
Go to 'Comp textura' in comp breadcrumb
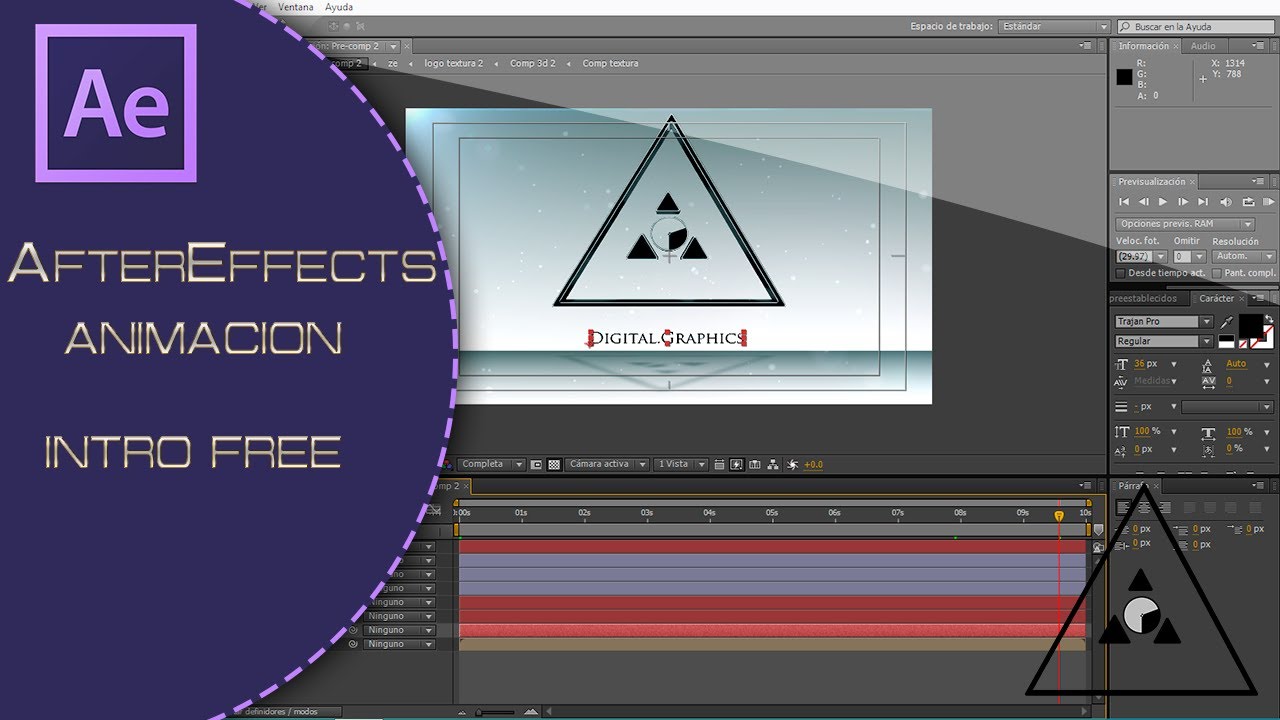[610, 63]
